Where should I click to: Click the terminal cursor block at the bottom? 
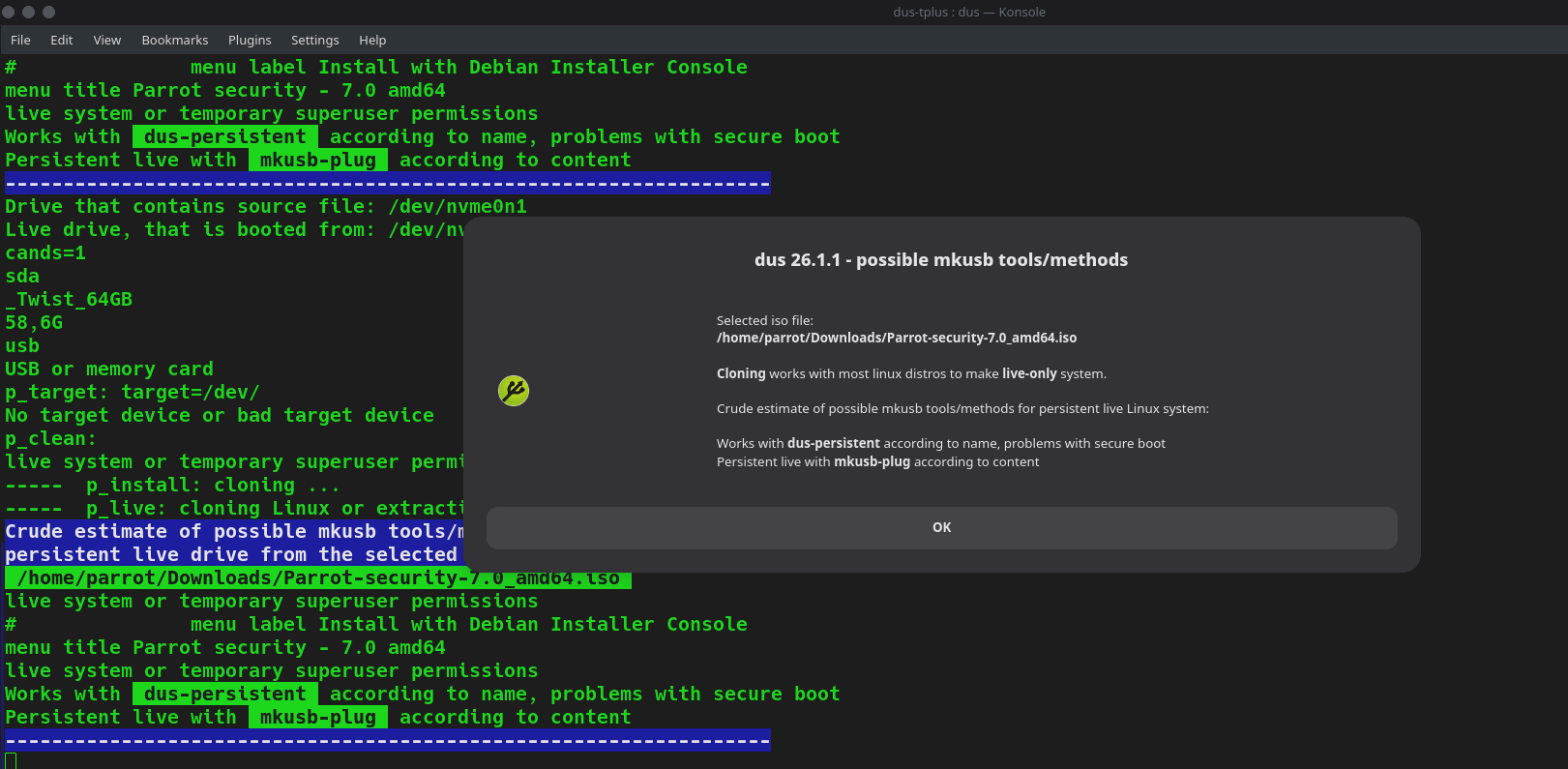(x=11, y=761)
